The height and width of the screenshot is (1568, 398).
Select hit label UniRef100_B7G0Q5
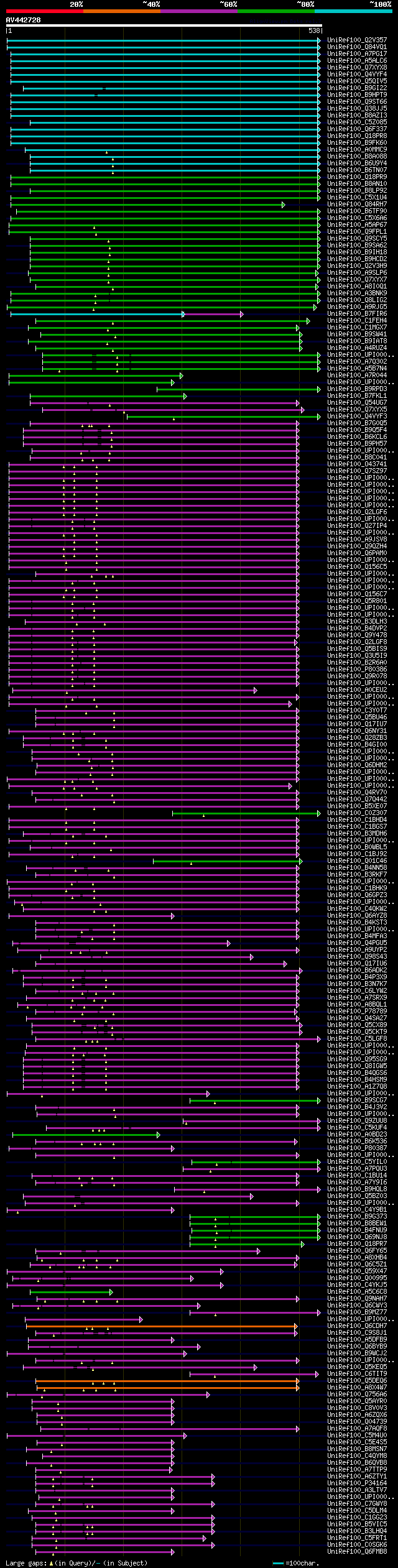tap(357, 423)
